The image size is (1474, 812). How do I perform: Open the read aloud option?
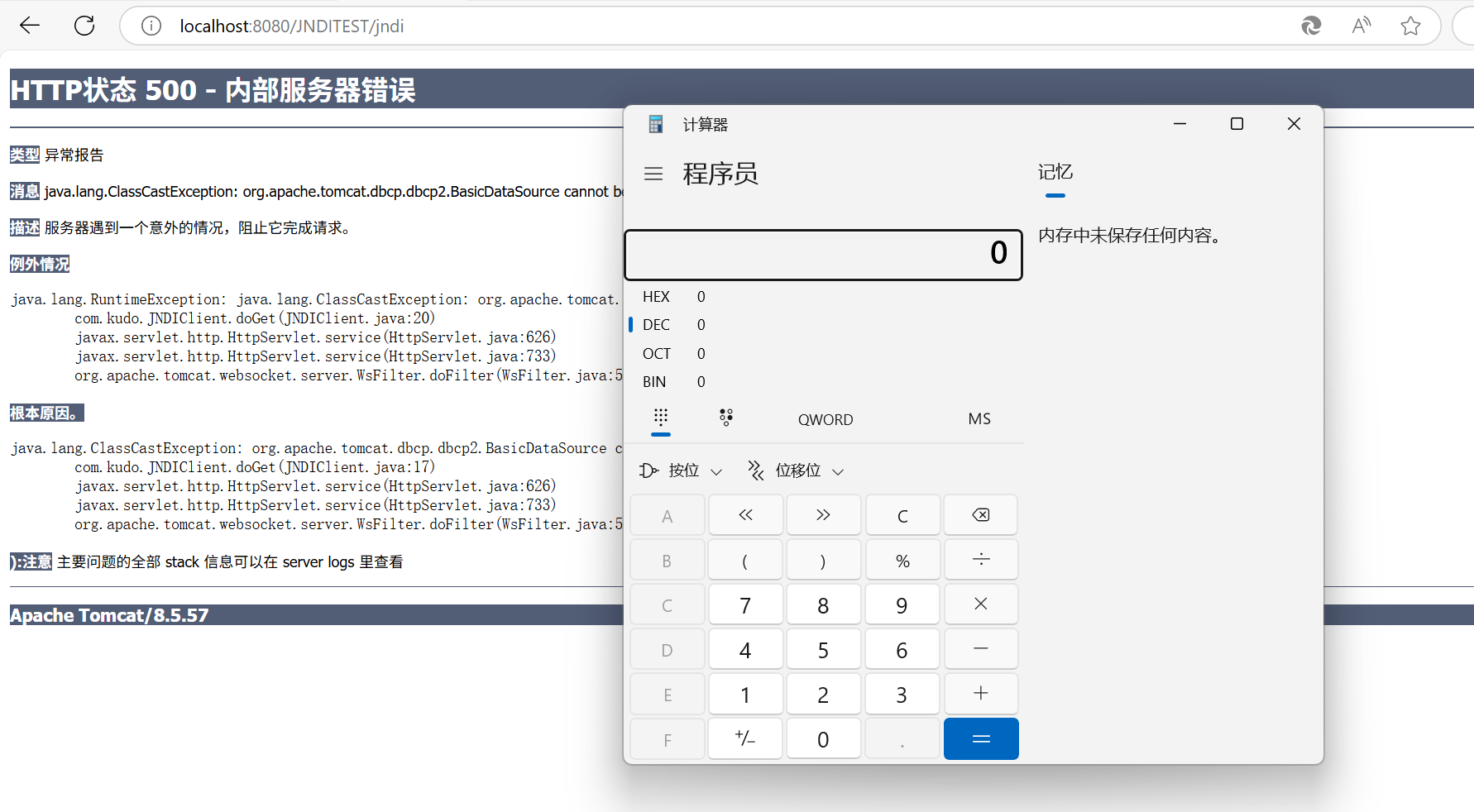click(1361, 26)
